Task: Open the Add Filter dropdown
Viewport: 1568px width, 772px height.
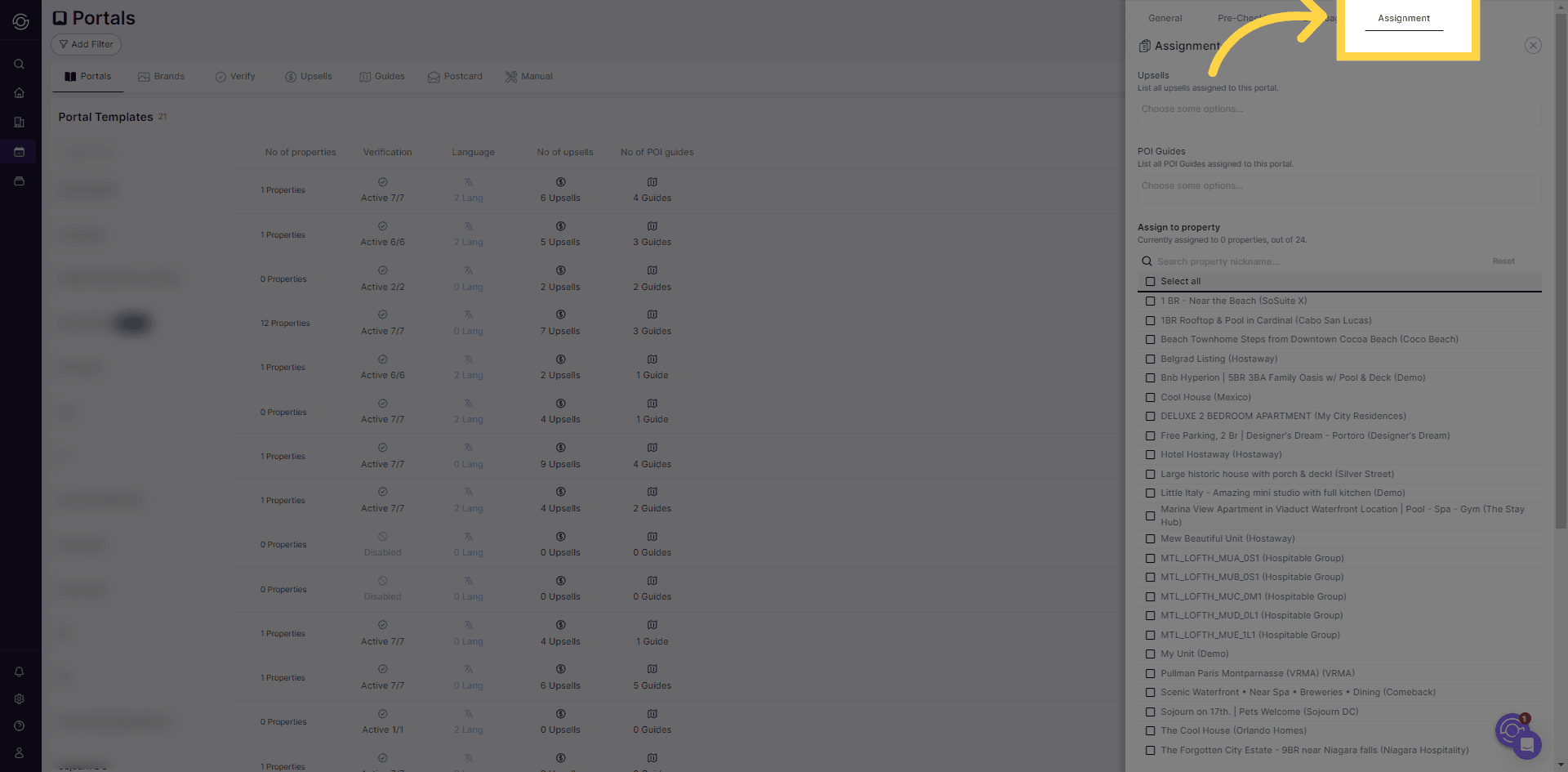Action: (x=86, y=44)
